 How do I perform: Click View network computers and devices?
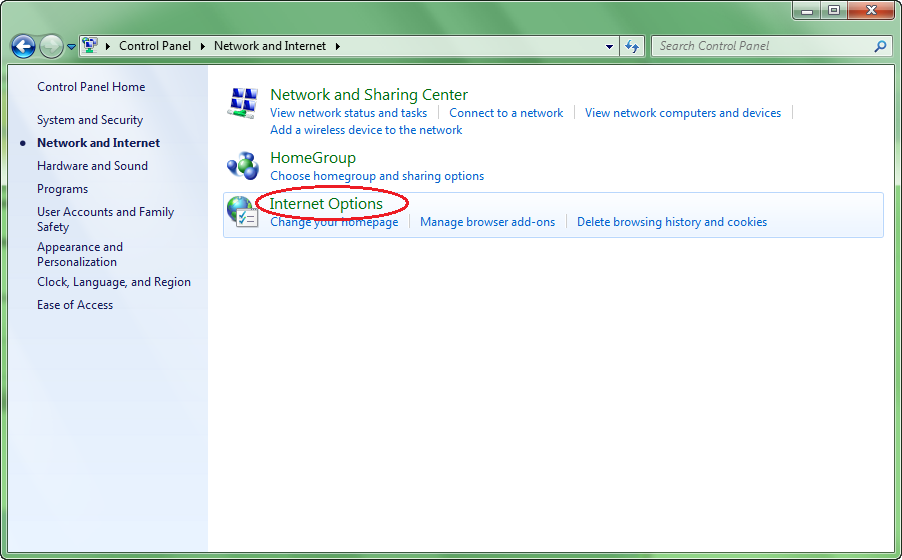pos(683,113)
